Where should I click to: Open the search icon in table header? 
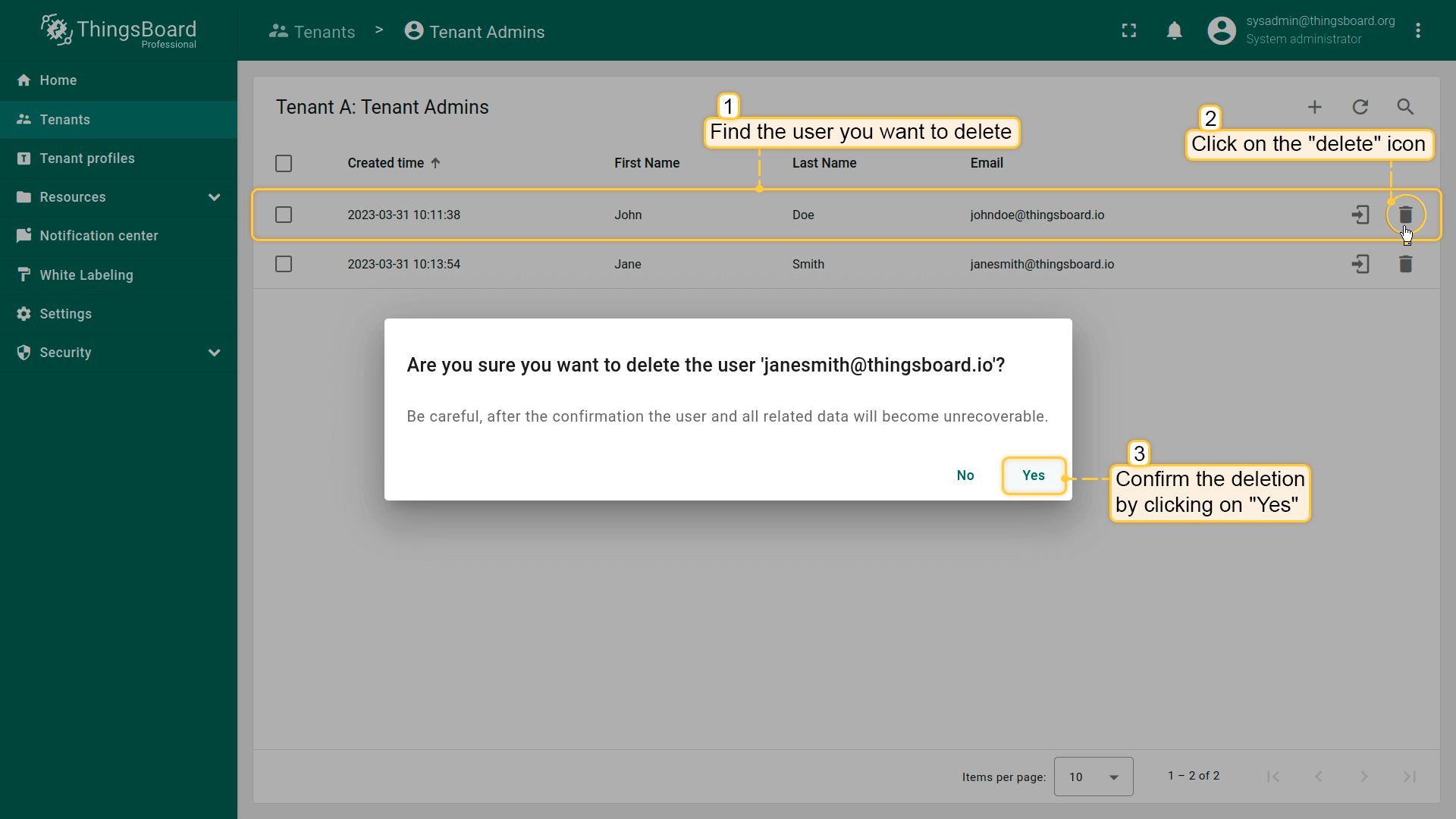[x=1405, y=107]
